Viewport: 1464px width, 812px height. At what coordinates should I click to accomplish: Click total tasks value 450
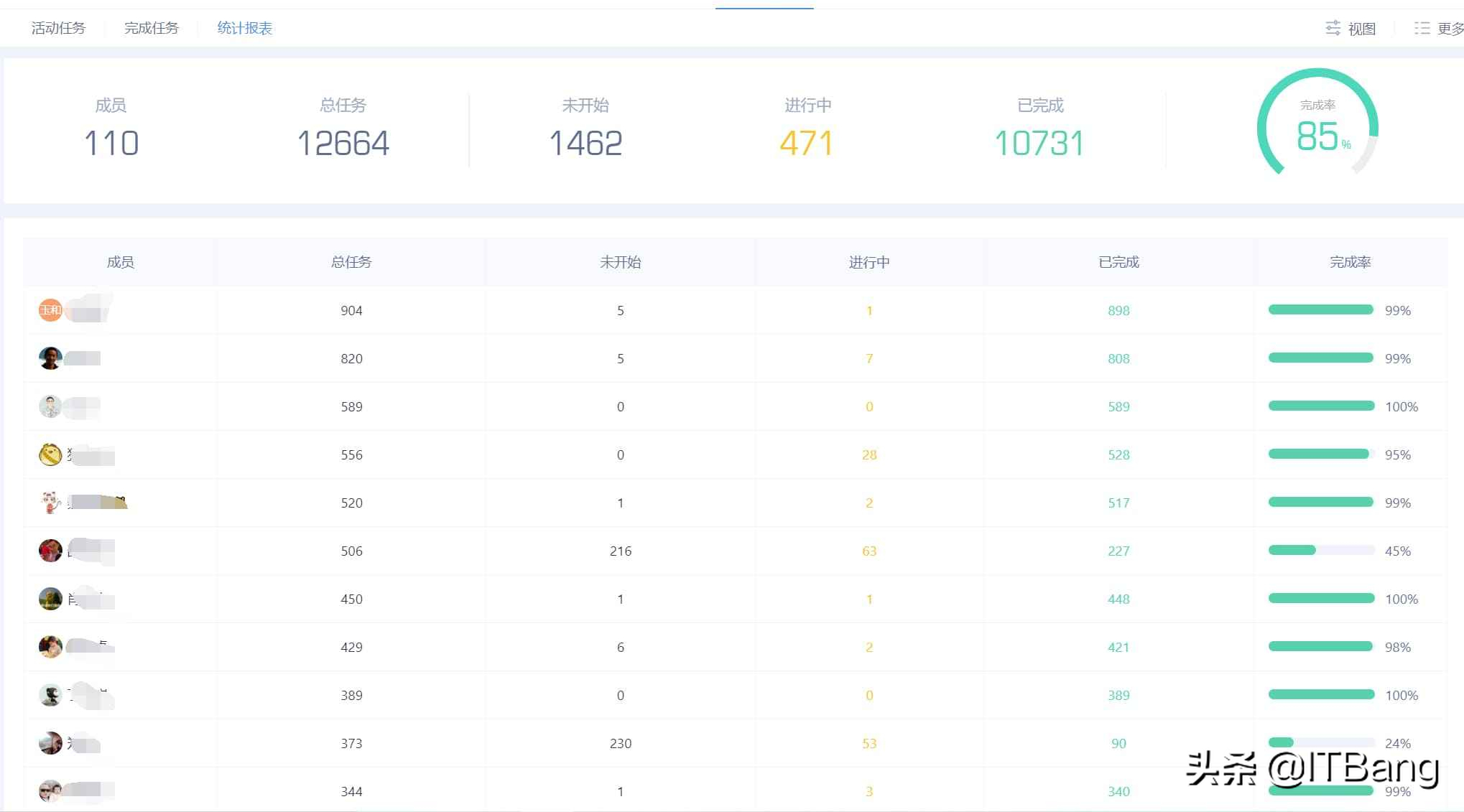point(351,599)
